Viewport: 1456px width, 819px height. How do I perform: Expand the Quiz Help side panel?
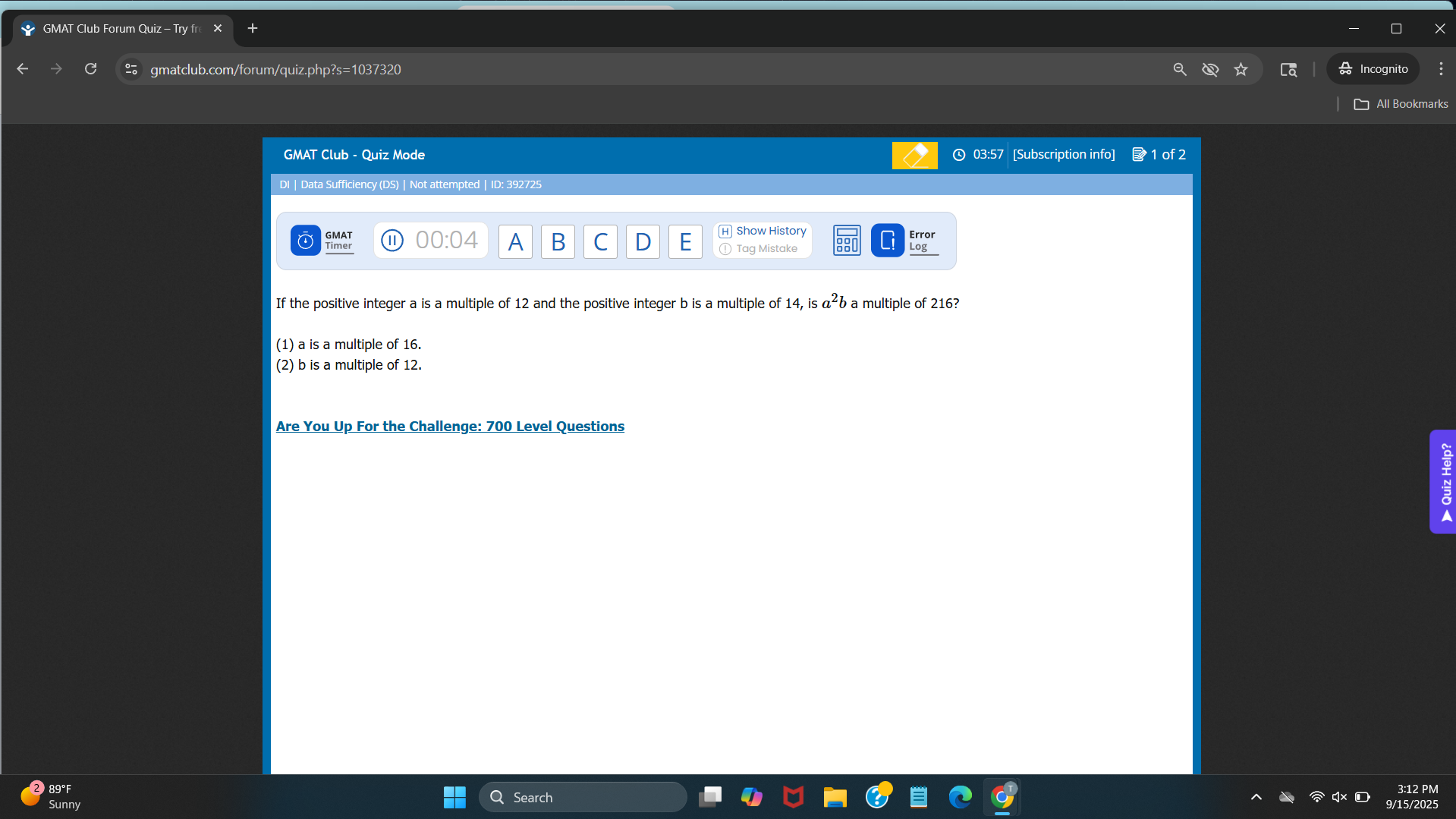point(1445,482)
